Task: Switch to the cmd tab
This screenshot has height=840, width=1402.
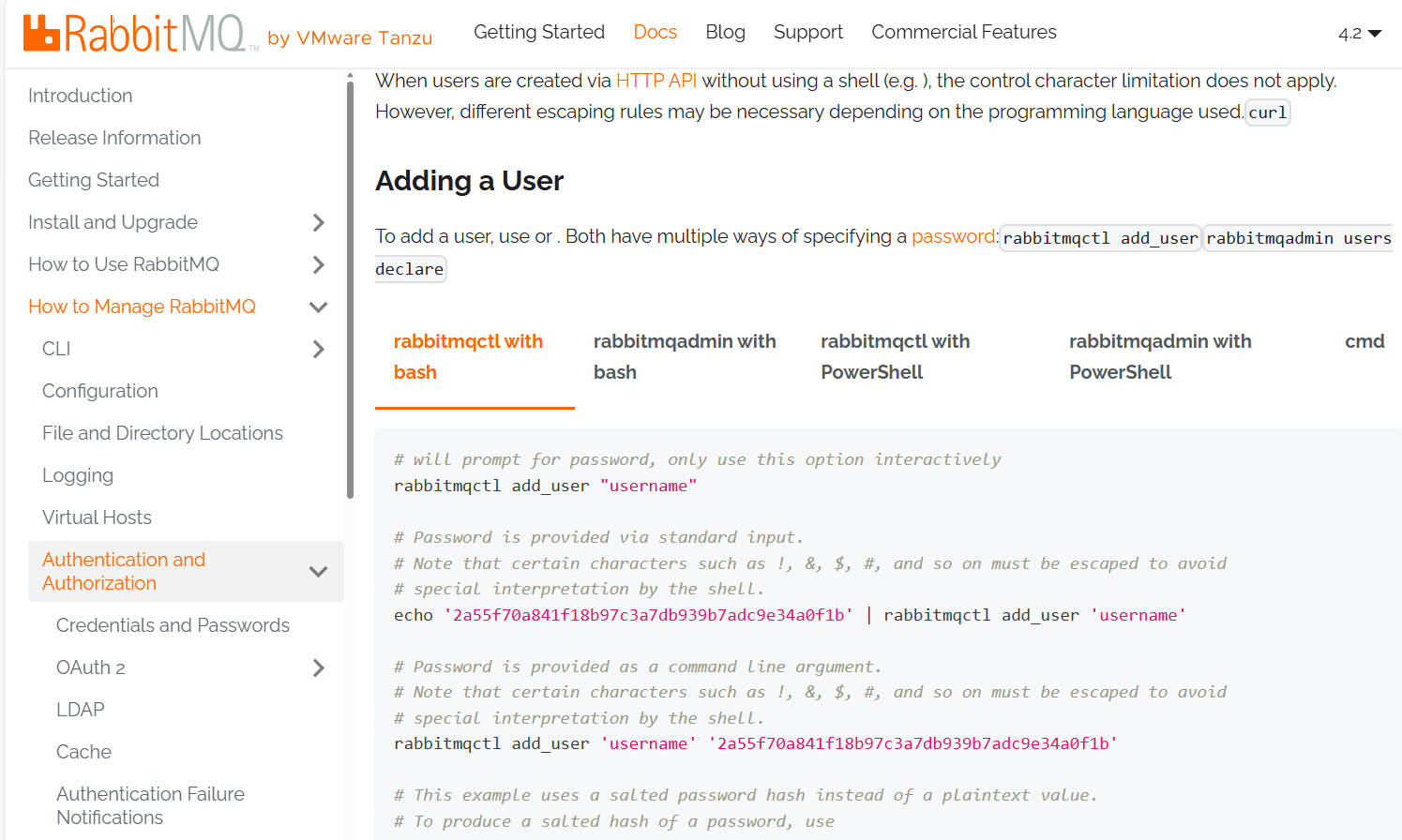Action: (x=1364, y=341)
